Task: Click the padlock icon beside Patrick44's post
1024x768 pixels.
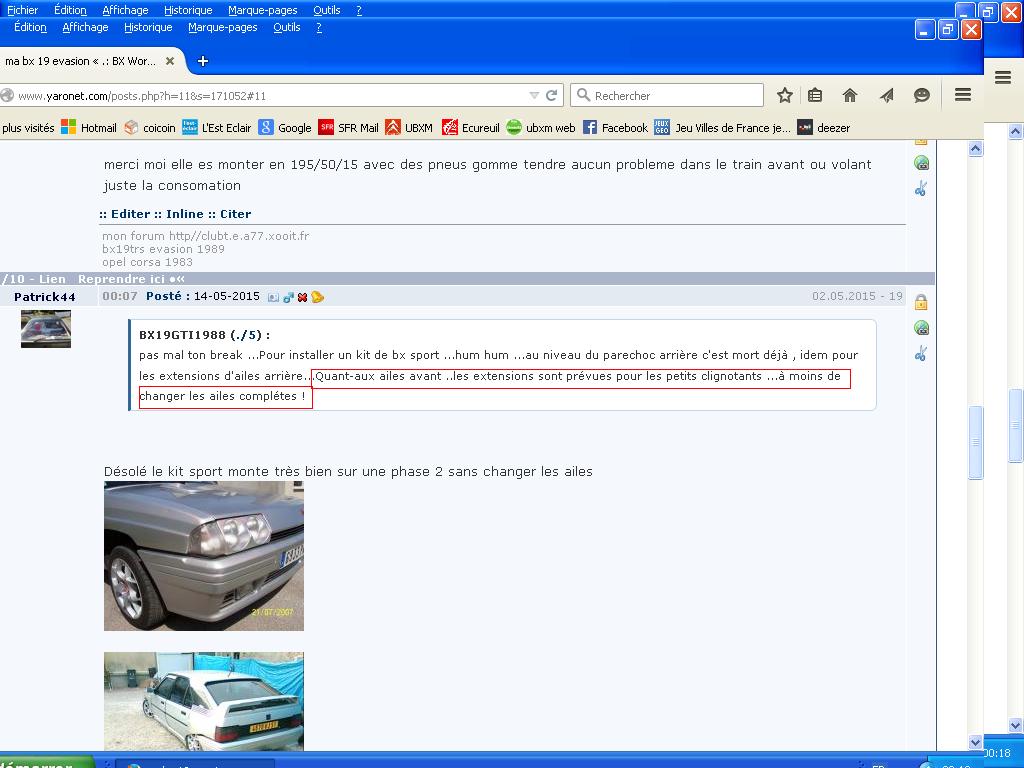Action: point(921,302)
